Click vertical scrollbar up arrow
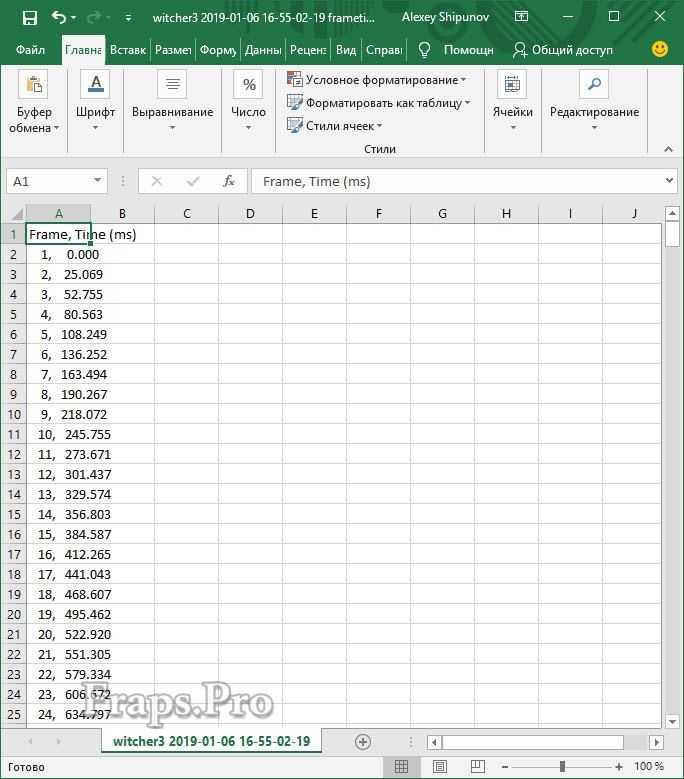This screenshot has height=779, width=684. point(672,214)
